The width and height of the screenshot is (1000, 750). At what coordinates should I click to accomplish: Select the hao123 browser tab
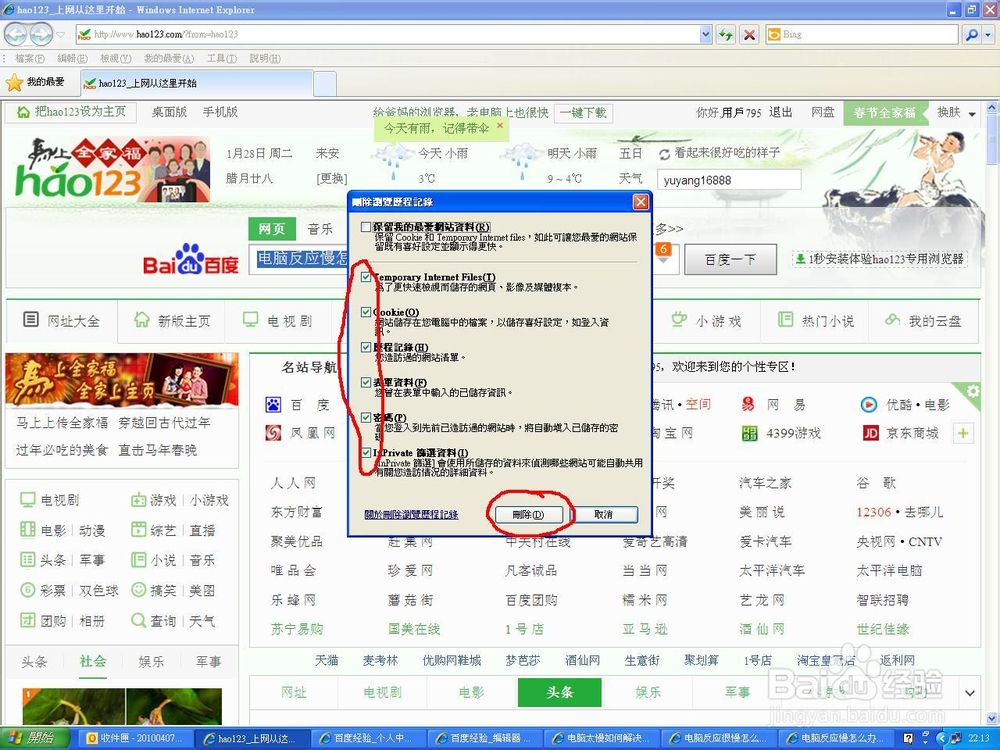tap(196, 83)
